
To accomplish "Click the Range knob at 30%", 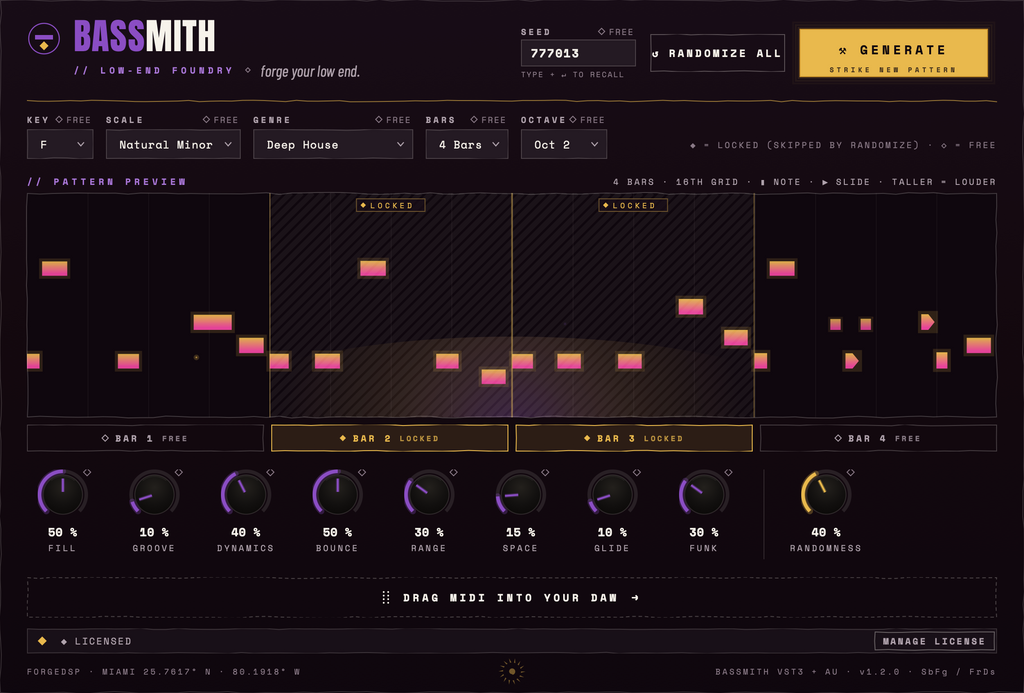I will [x=428, y=494].
